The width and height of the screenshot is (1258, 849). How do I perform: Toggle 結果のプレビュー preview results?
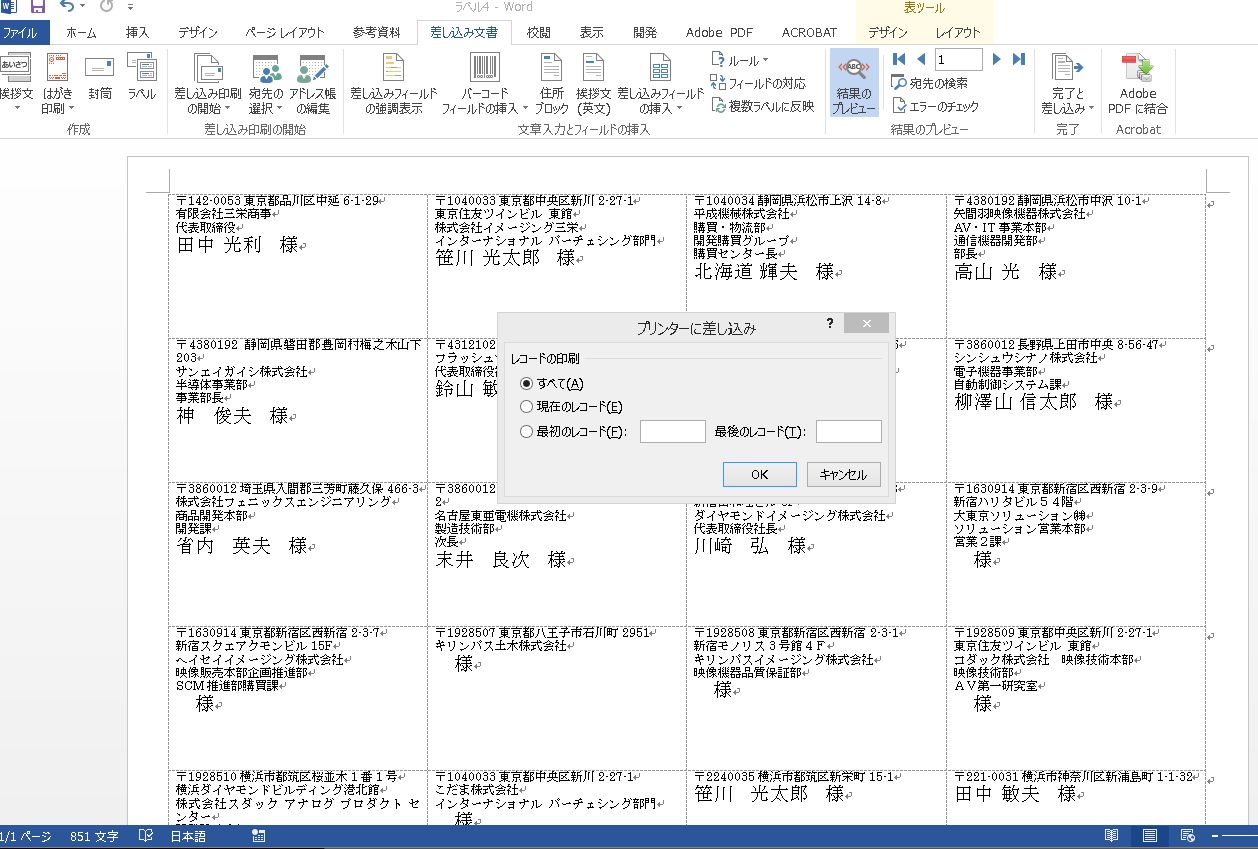pos(854,84)
